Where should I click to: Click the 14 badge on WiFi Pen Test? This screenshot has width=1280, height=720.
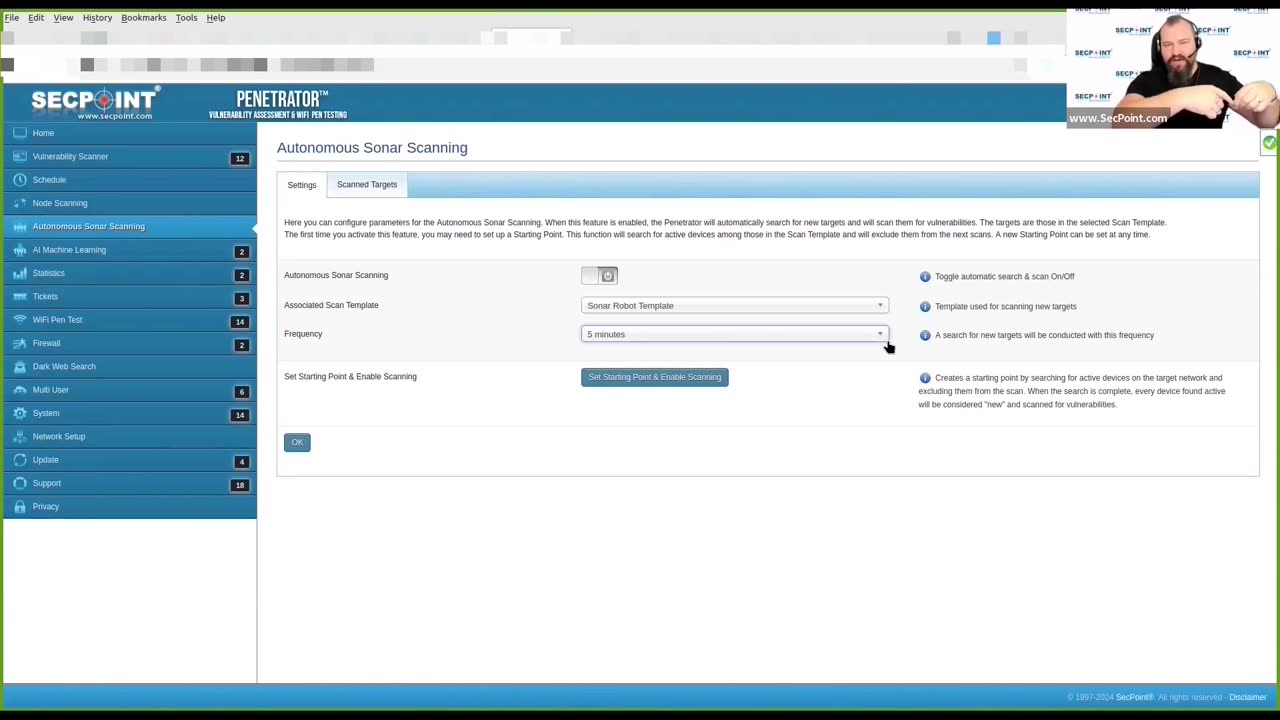pyautogui.click(x=240, y=321)
